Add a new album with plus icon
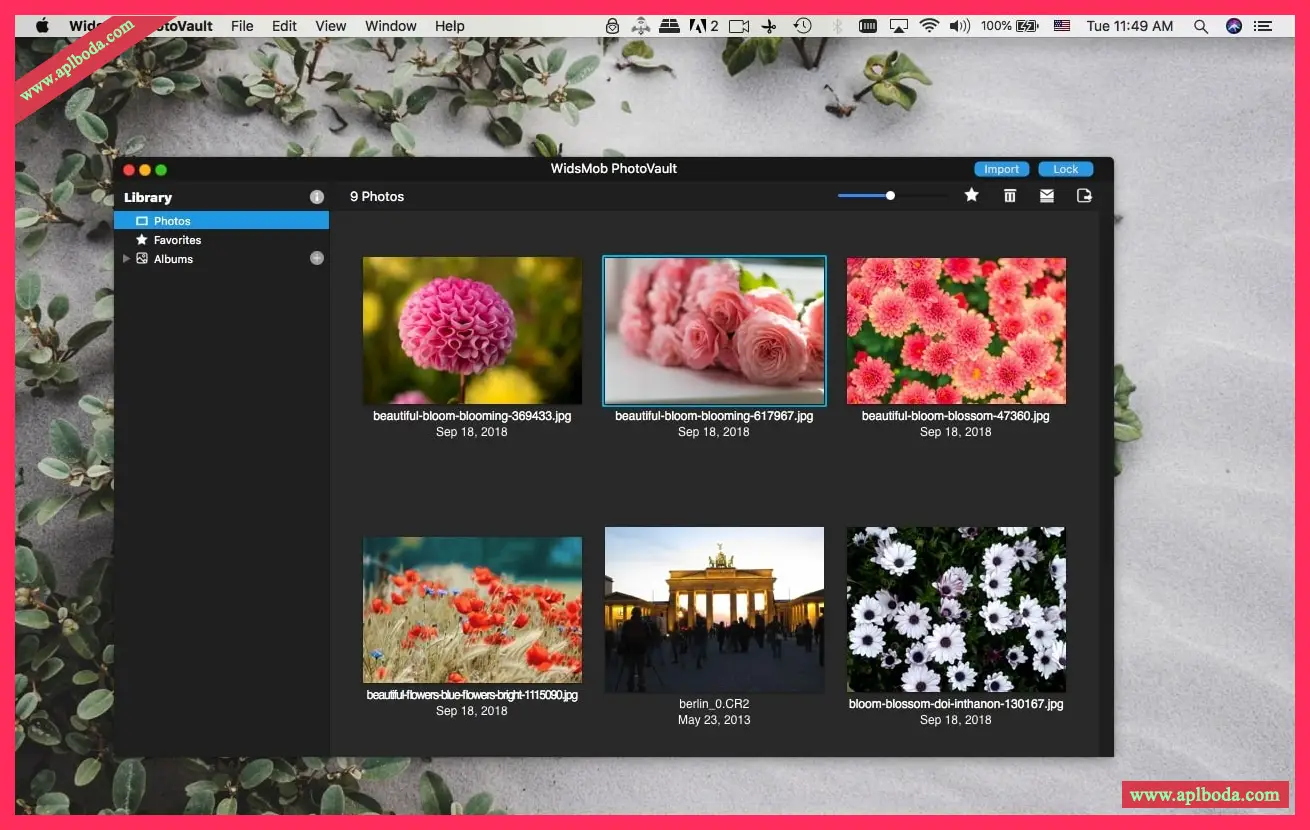The image size is (1310, 830). click(317, 258)
